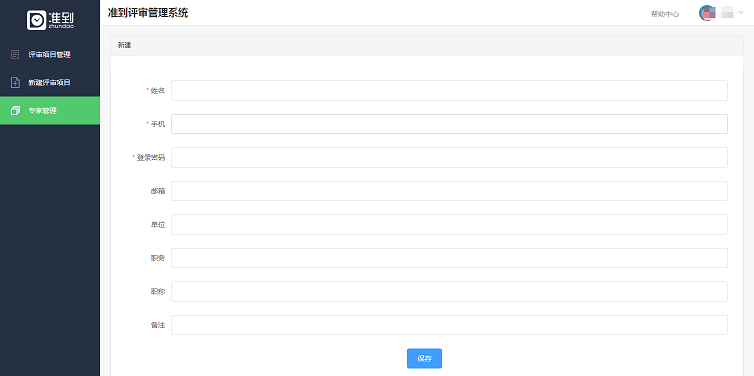Click the 准到评审管理系统 header title
The image size is (754, 376).
pos(148,13)
